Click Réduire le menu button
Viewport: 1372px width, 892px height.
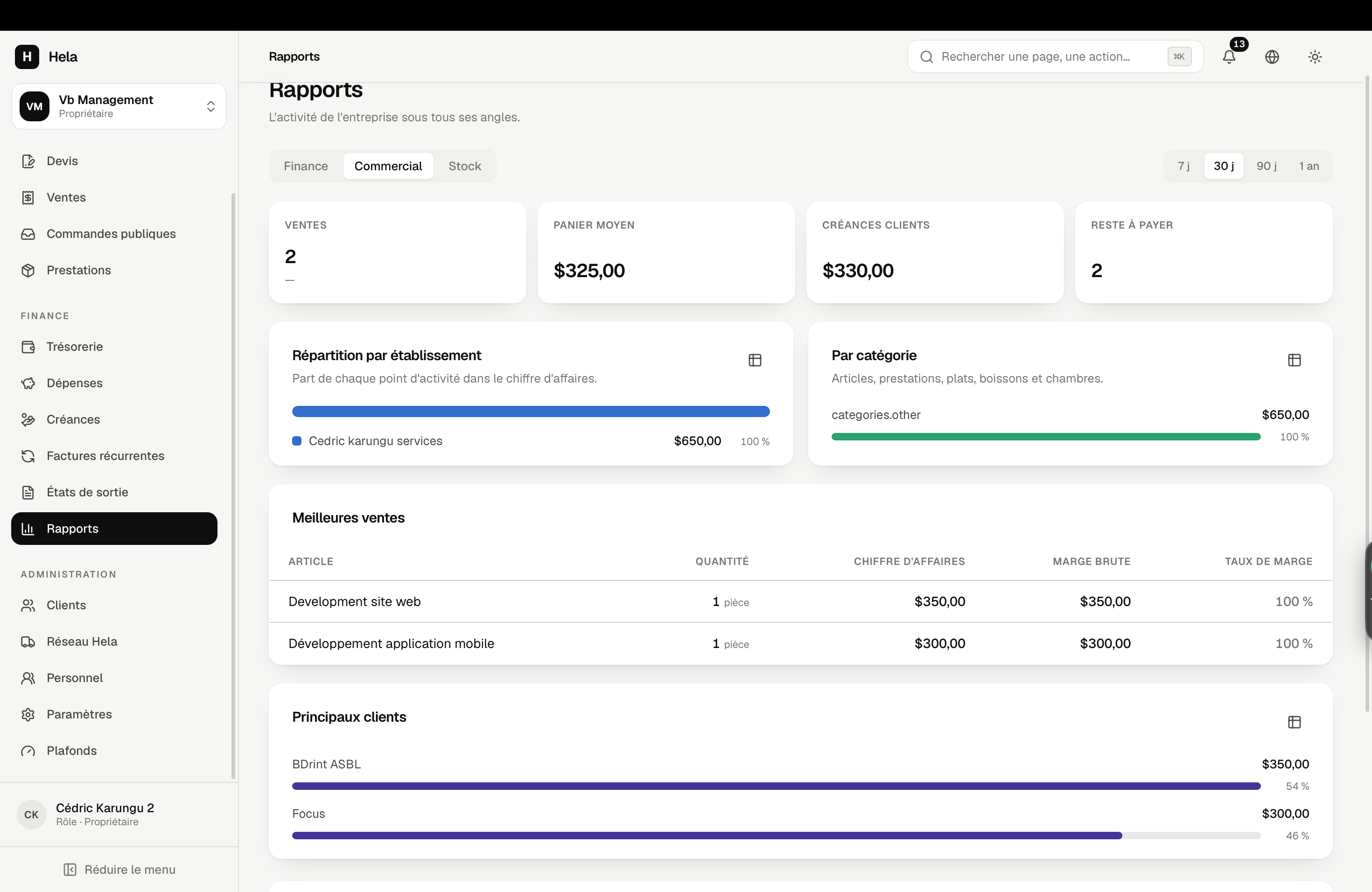pos(119,869)
